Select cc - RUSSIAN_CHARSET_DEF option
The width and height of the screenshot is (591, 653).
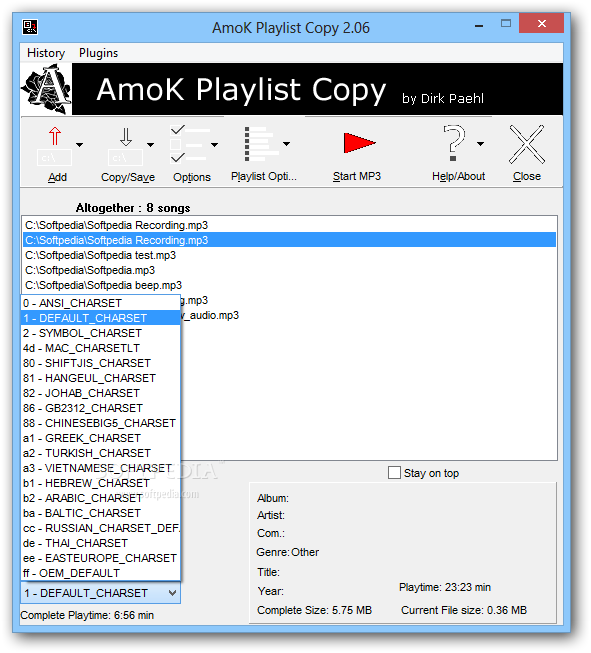tap(100, 528)
